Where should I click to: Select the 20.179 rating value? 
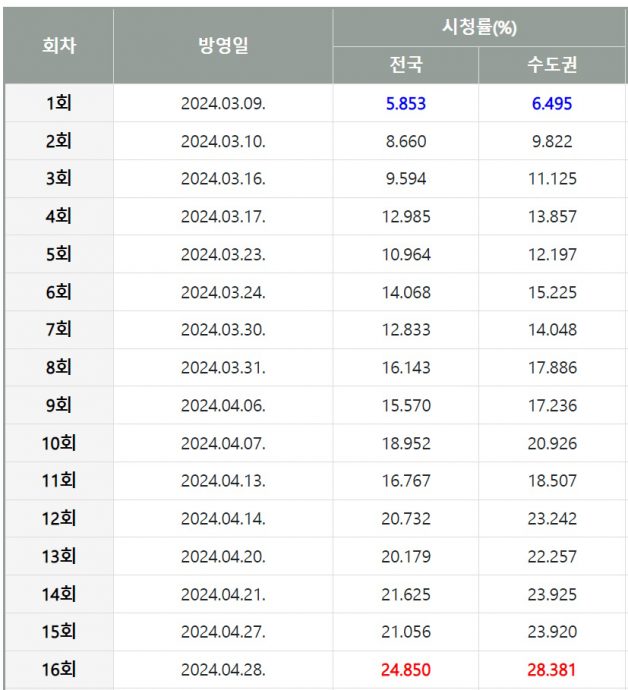click(406, 556)
